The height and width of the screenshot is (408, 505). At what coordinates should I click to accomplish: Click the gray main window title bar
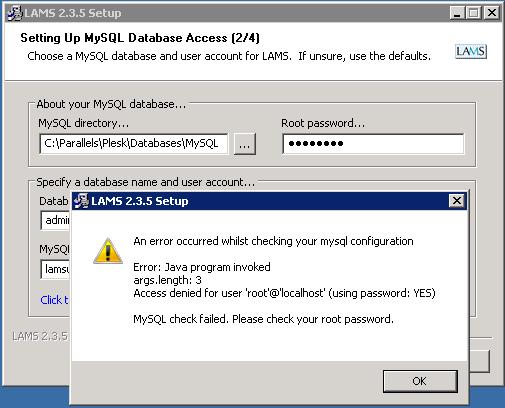coord(233,13)
